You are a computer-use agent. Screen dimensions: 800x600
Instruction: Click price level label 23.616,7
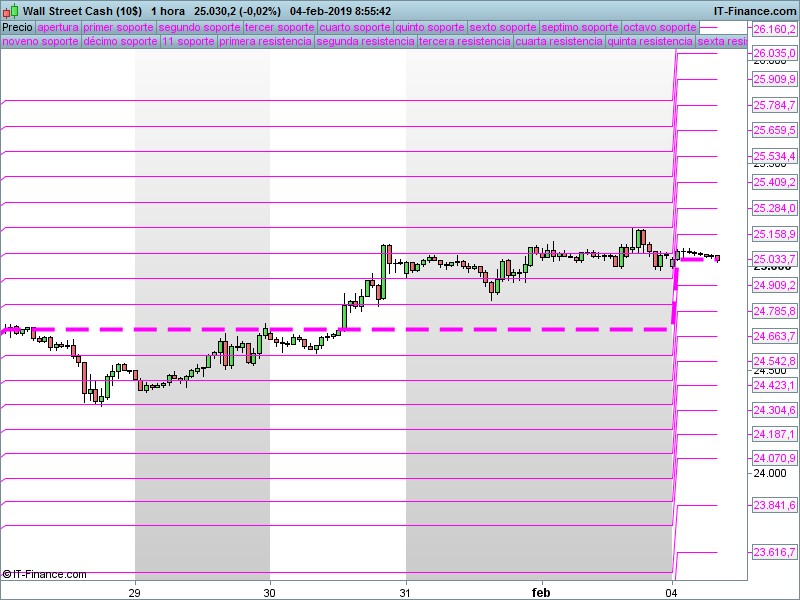click(774, 552)
